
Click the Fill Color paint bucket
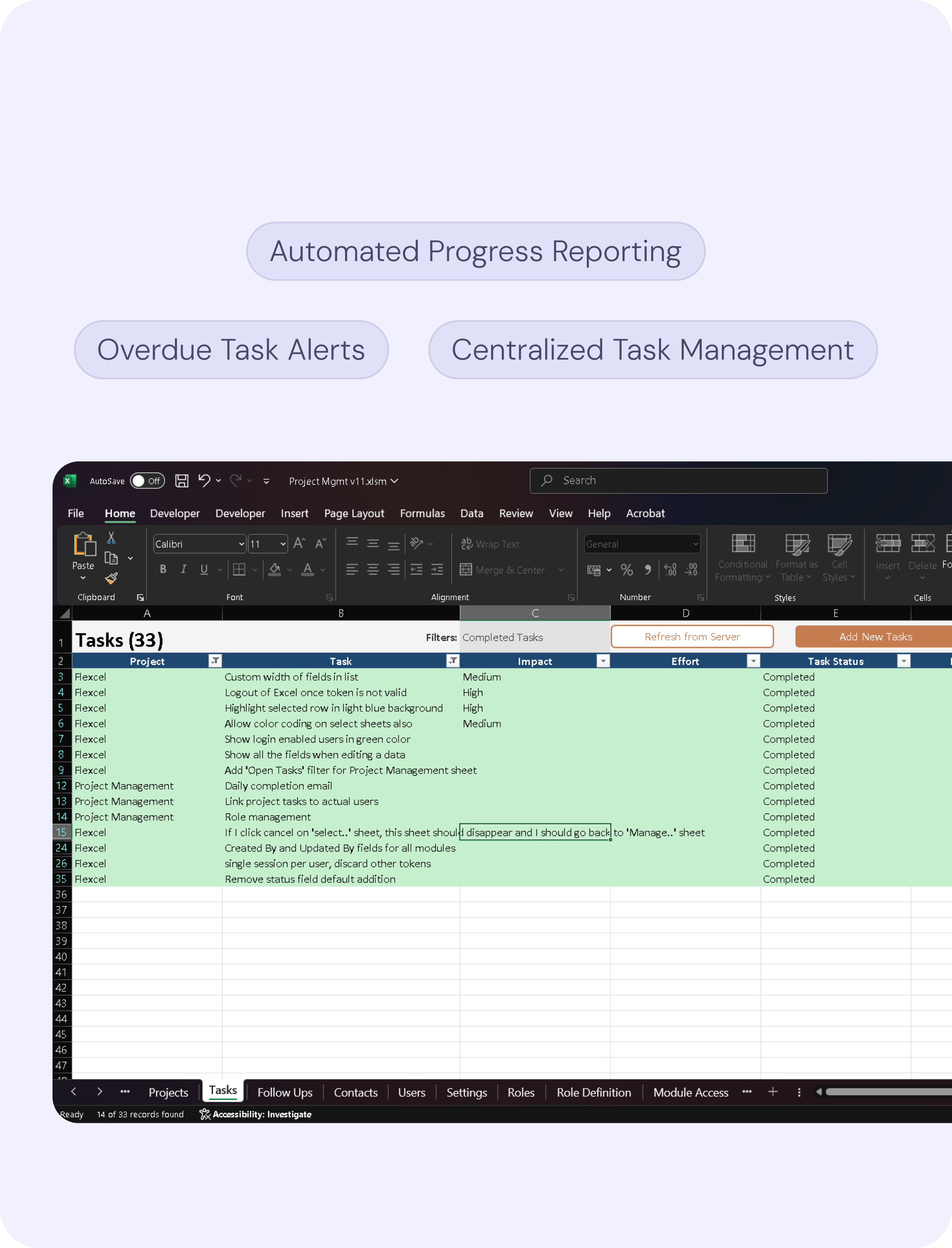point(275,569)
